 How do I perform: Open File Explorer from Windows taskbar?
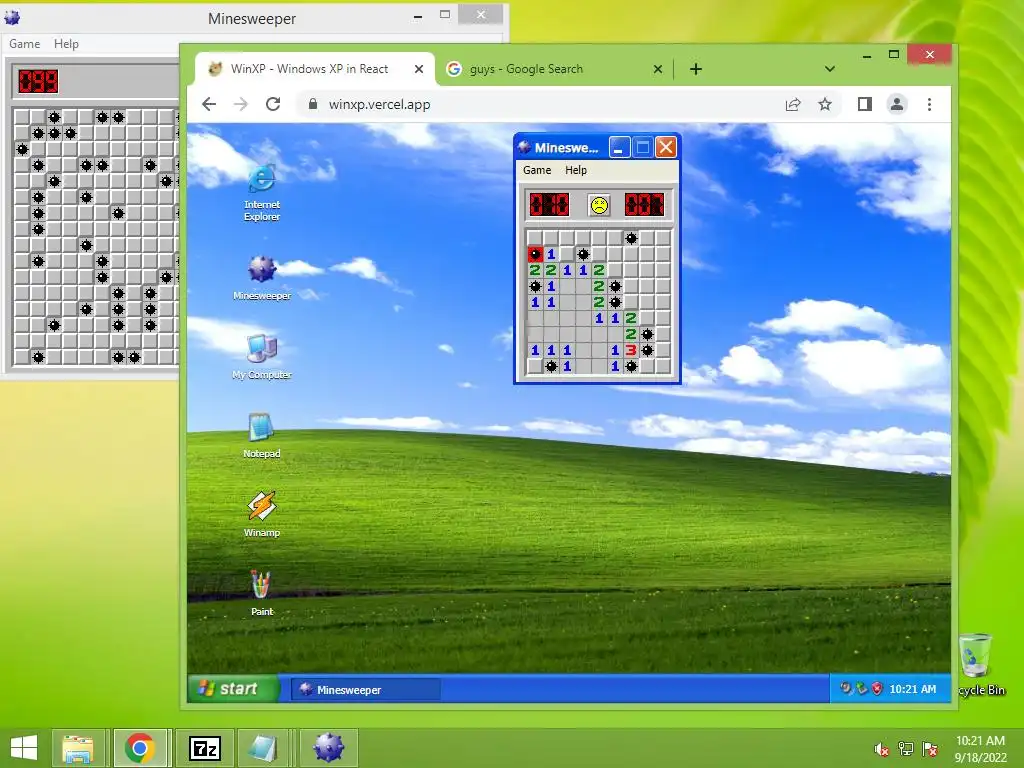pyautogui.click(x=78, y=748)
